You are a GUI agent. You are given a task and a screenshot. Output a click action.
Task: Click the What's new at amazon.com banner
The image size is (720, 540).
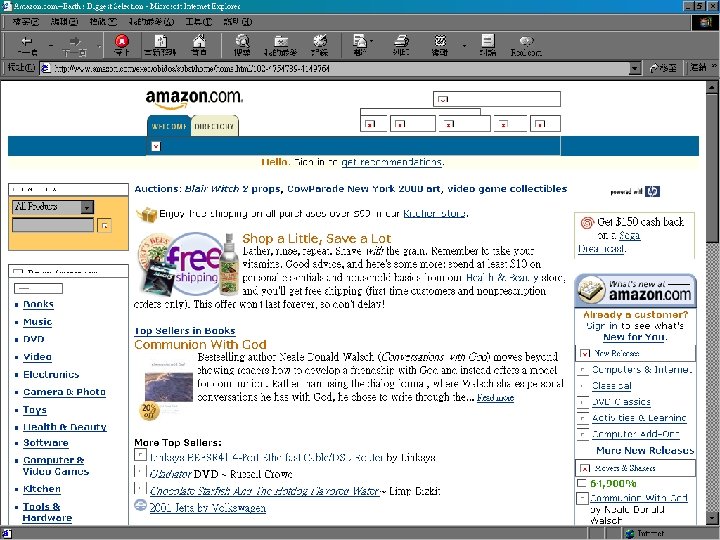(636, 291)
